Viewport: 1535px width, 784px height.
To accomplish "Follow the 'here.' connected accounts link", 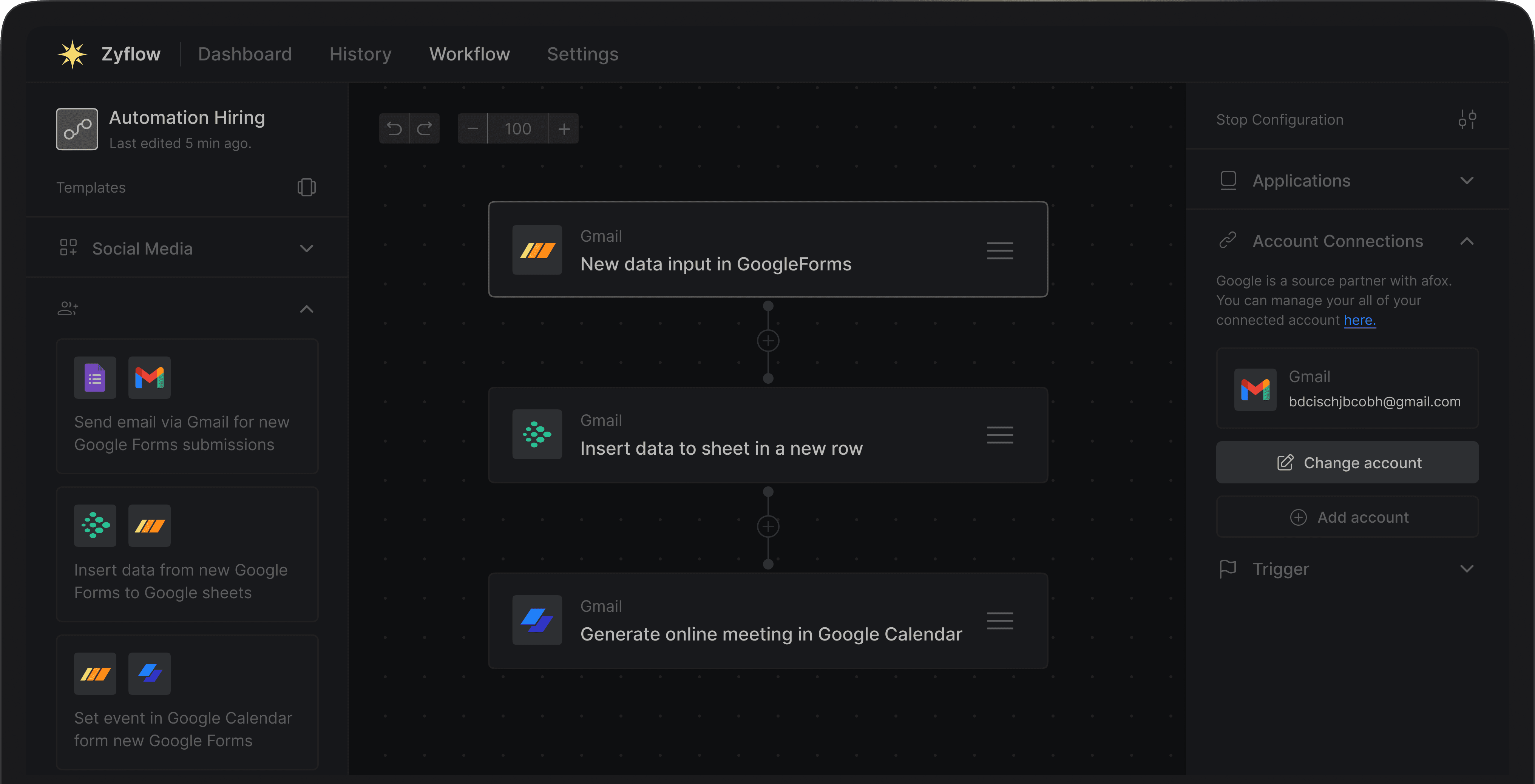I will point(1359,321).
